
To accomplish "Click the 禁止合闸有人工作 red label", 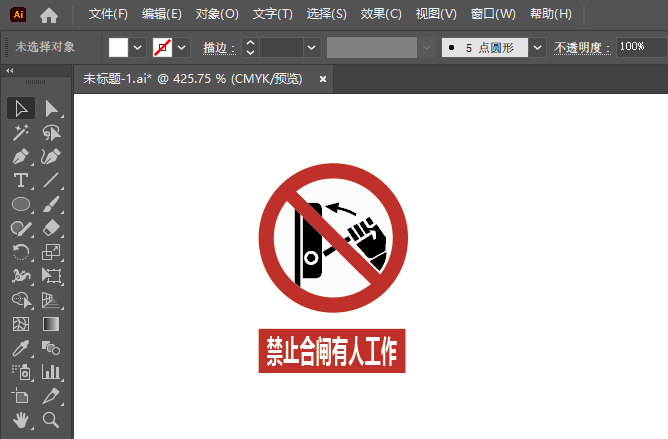I will [332, 351].
